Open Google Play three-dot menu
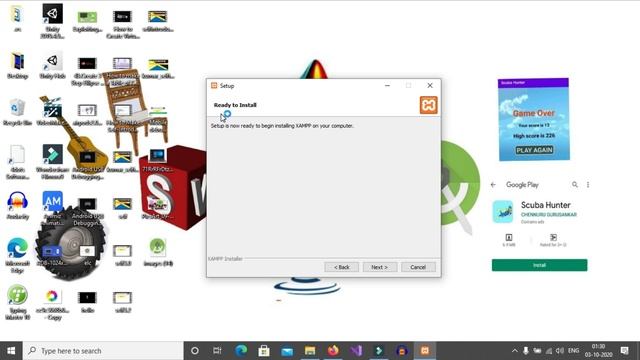 588,184
